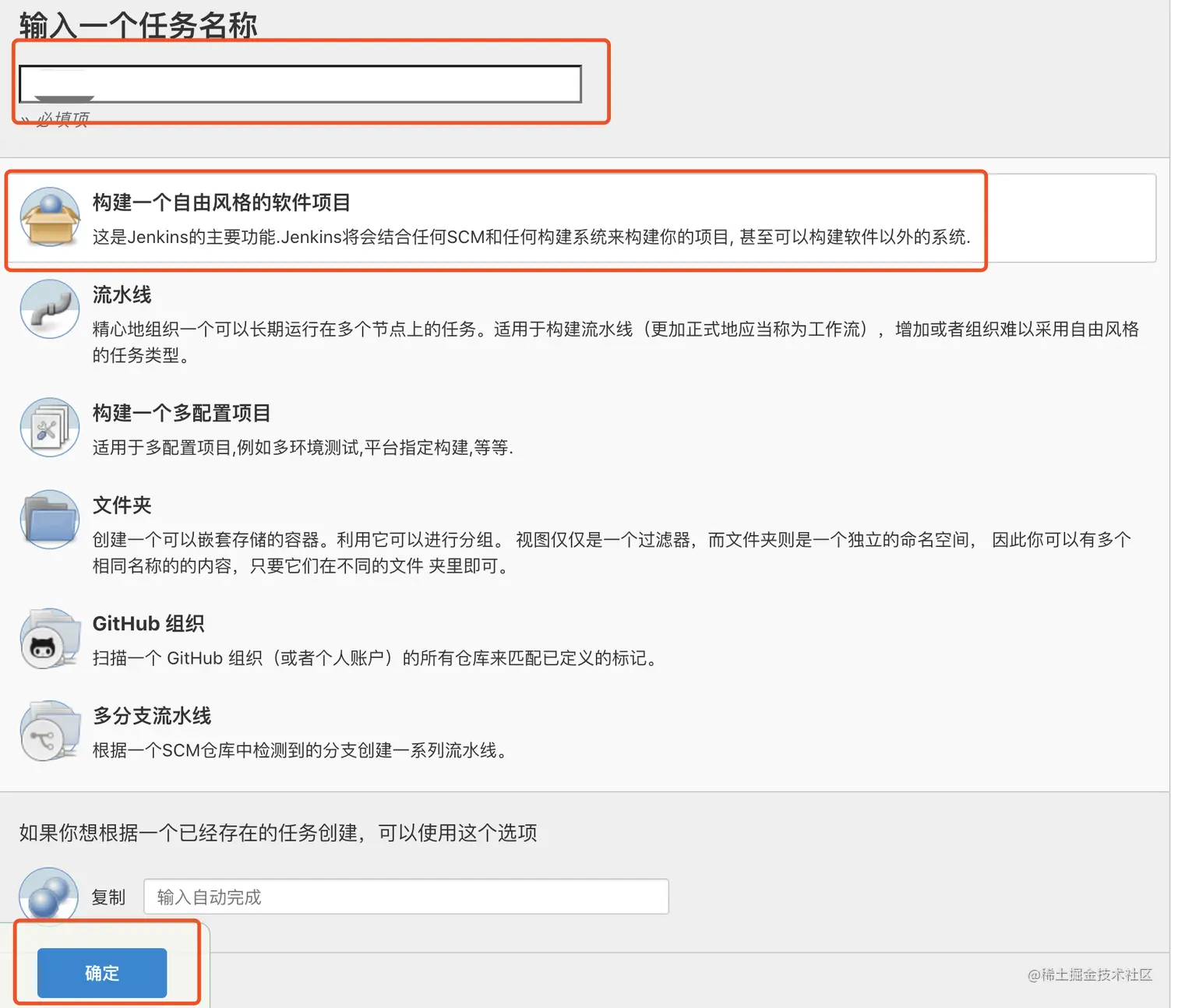Viewport: 1178px width, 1008px height.
Task: Click the 确定 confirm button
Action: tap(102, 973)
